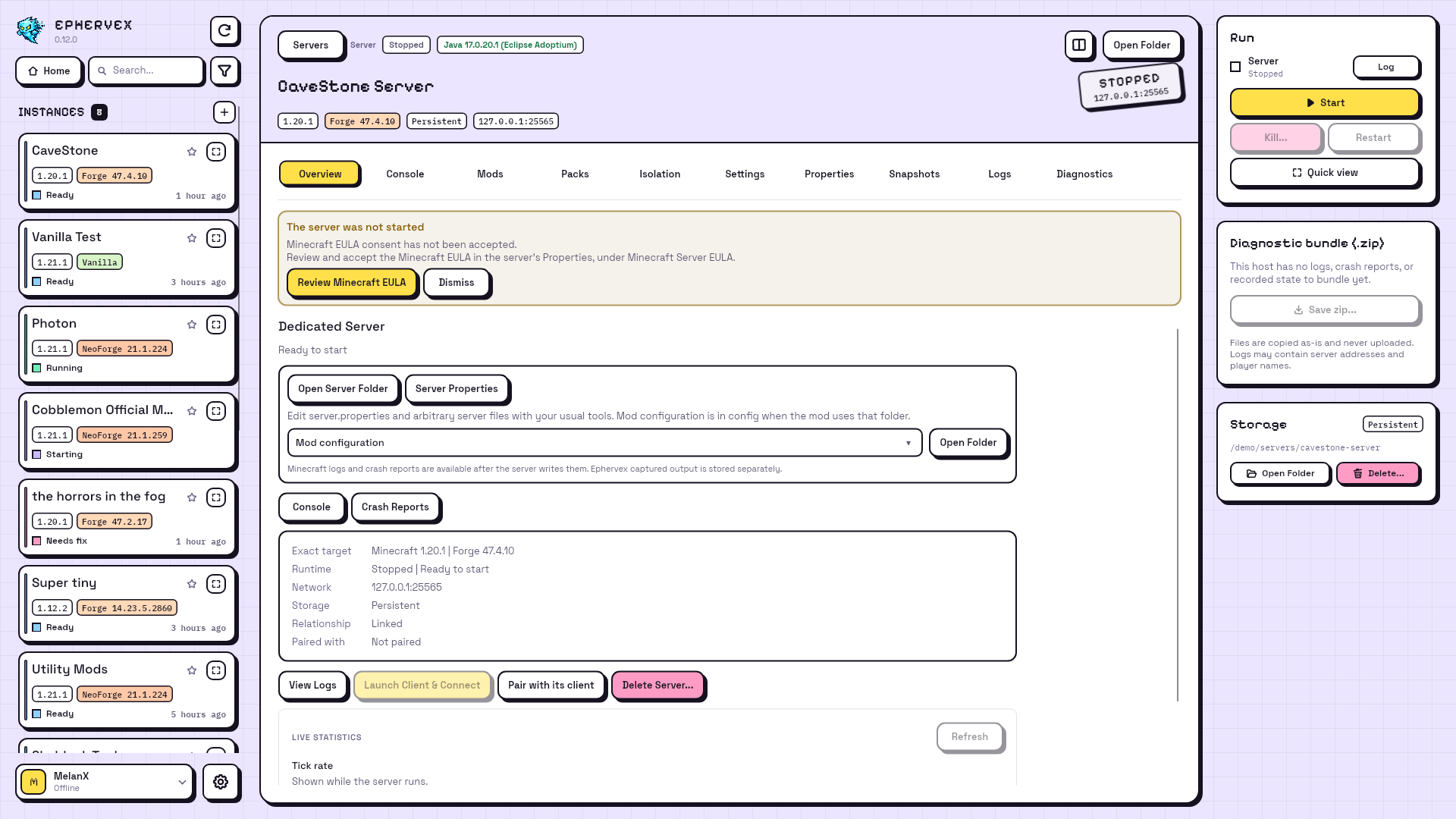Toggle the split panel layout icon

pyautogui.click(x=1079, y=45)
